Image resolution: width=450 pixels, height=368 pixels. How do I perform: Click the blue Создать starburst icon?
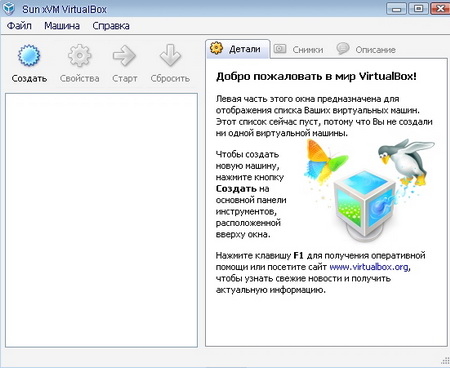[29, 55]
